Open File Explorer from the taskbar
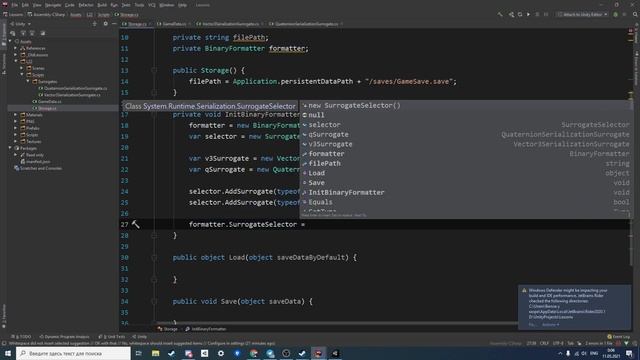This screenshot has width=640, height=360. (156, 353)
